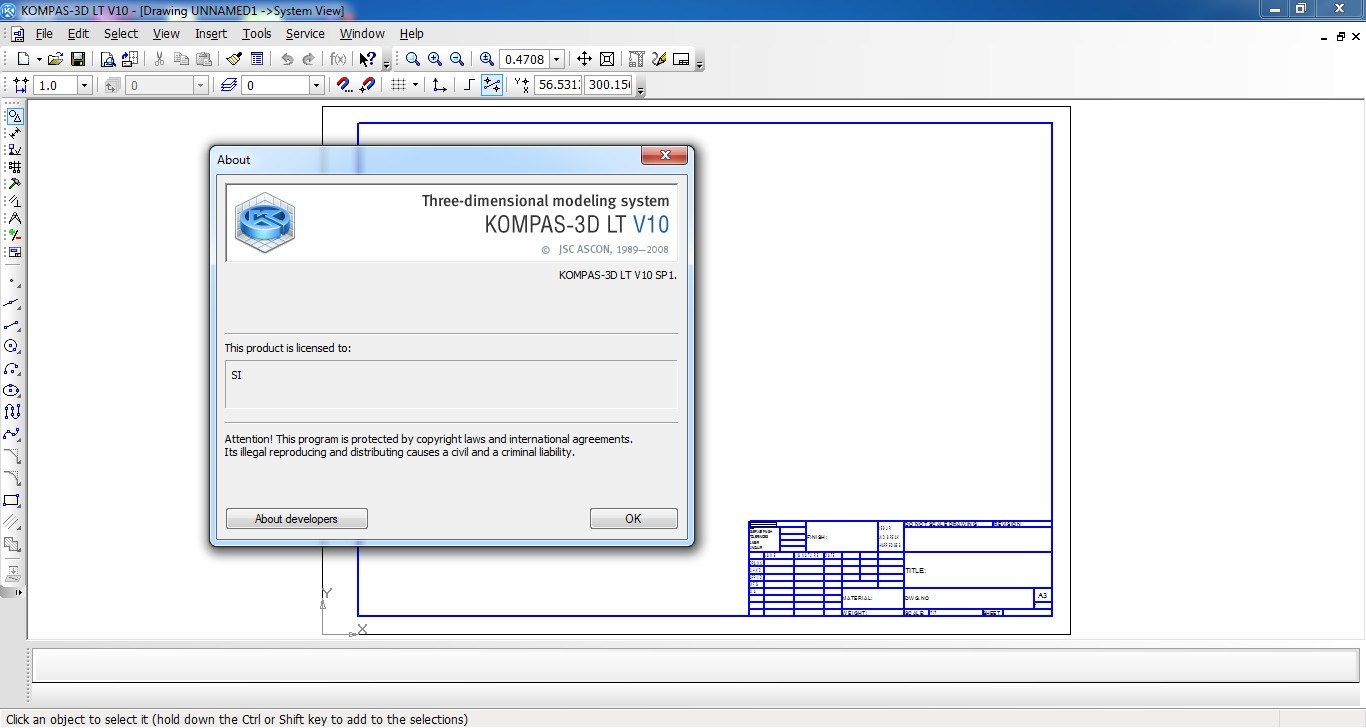This screenshot has width=1366, height=728.
Task: Click the Current step icon
Action: [x=21, y=85]
